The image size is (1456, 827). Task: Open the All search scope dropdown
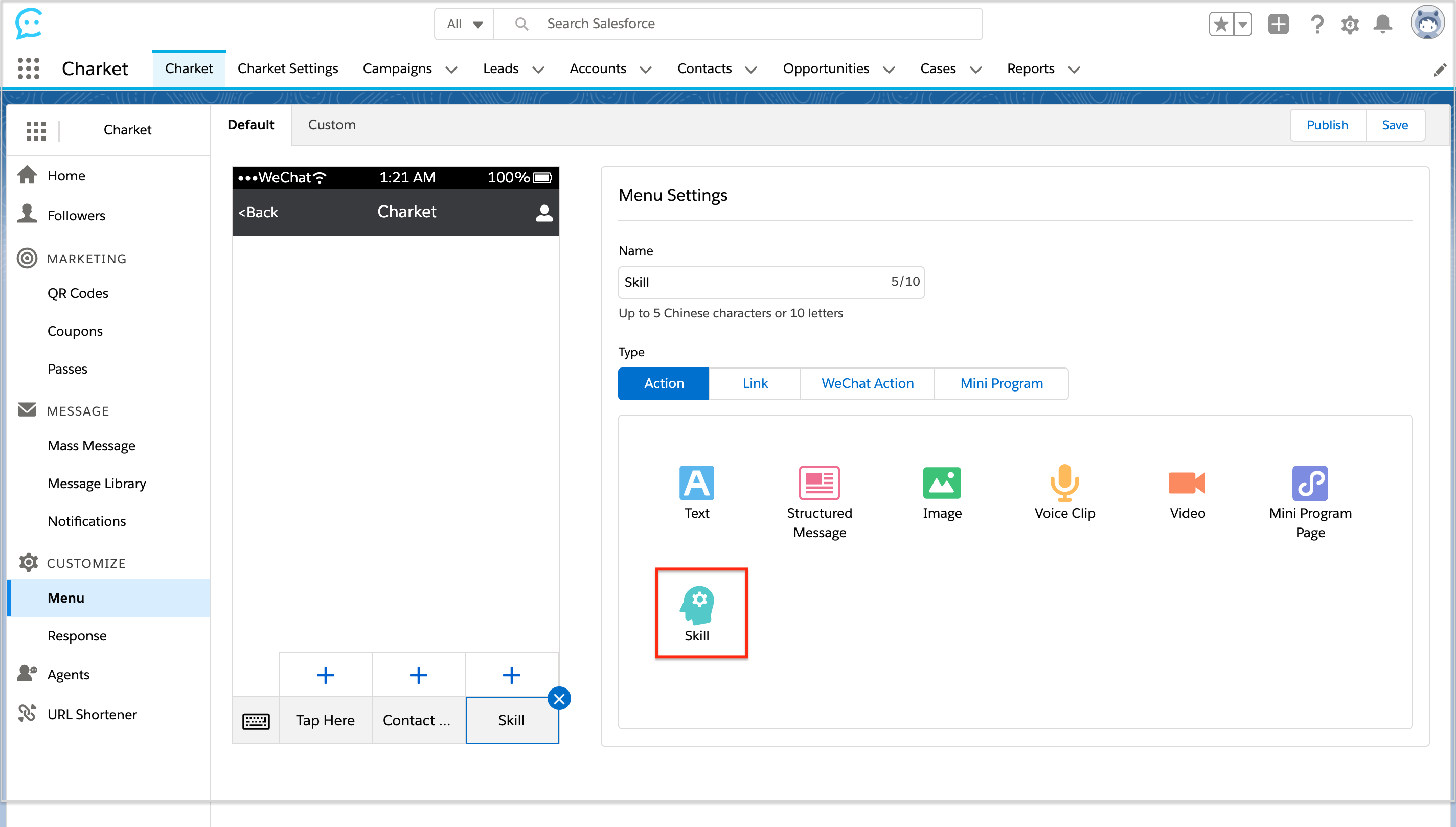point(464,24)
